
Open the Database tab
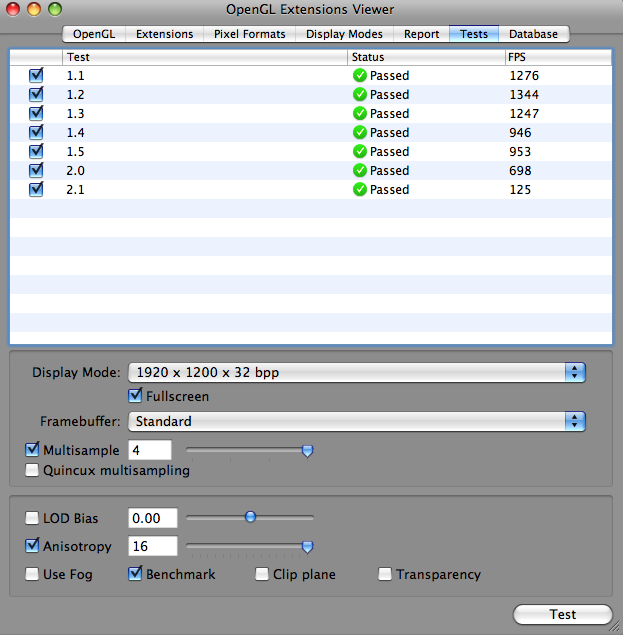pyautogui.click(x=533, y=34)
